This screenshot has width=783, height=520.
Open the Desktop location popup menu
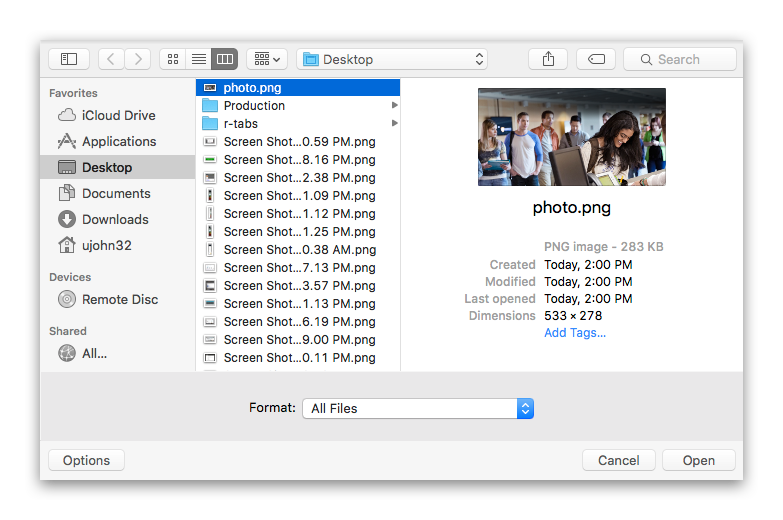click(x=394, y=59)
